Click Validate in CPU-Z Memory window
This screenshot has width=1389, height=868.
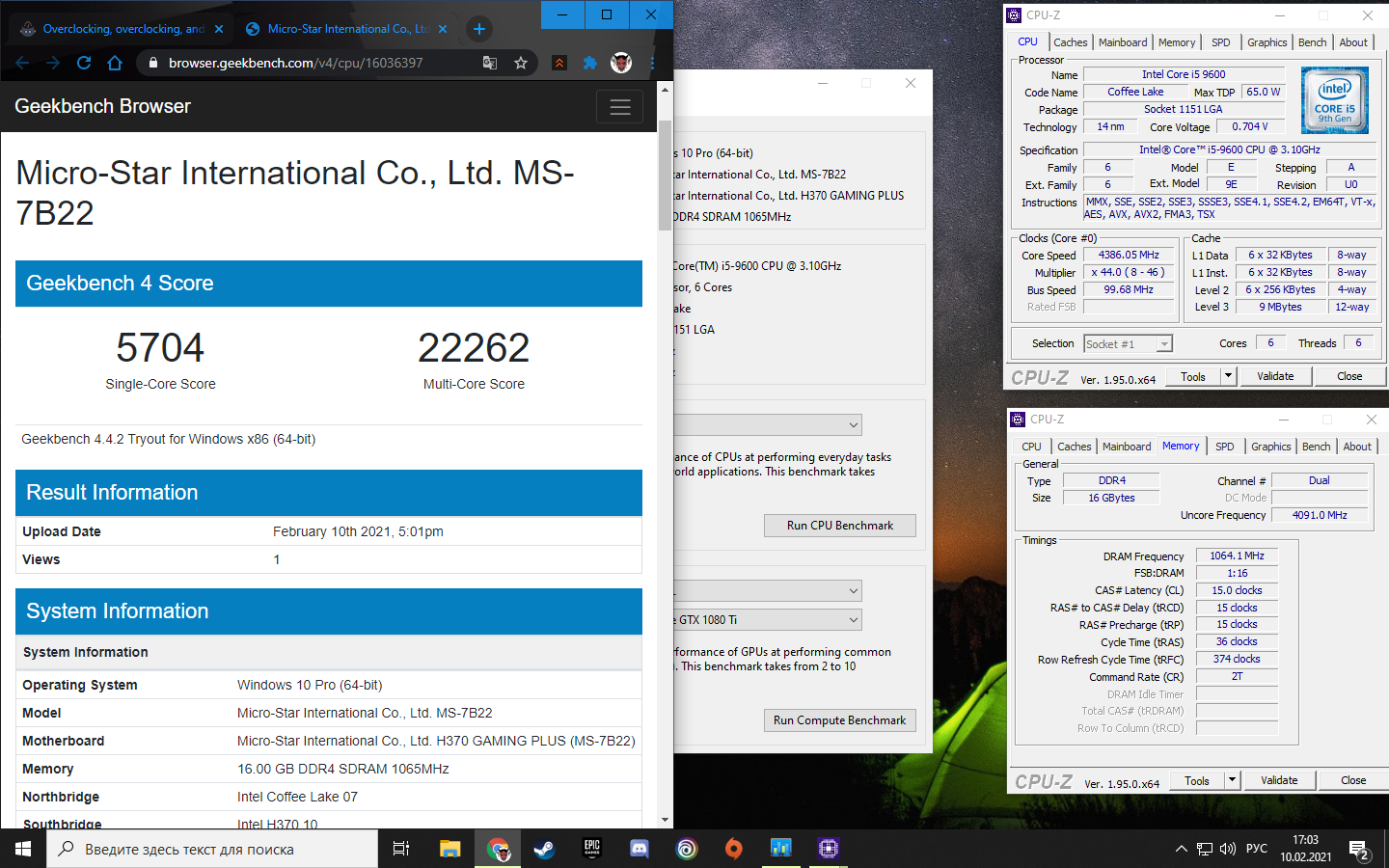1279,780
